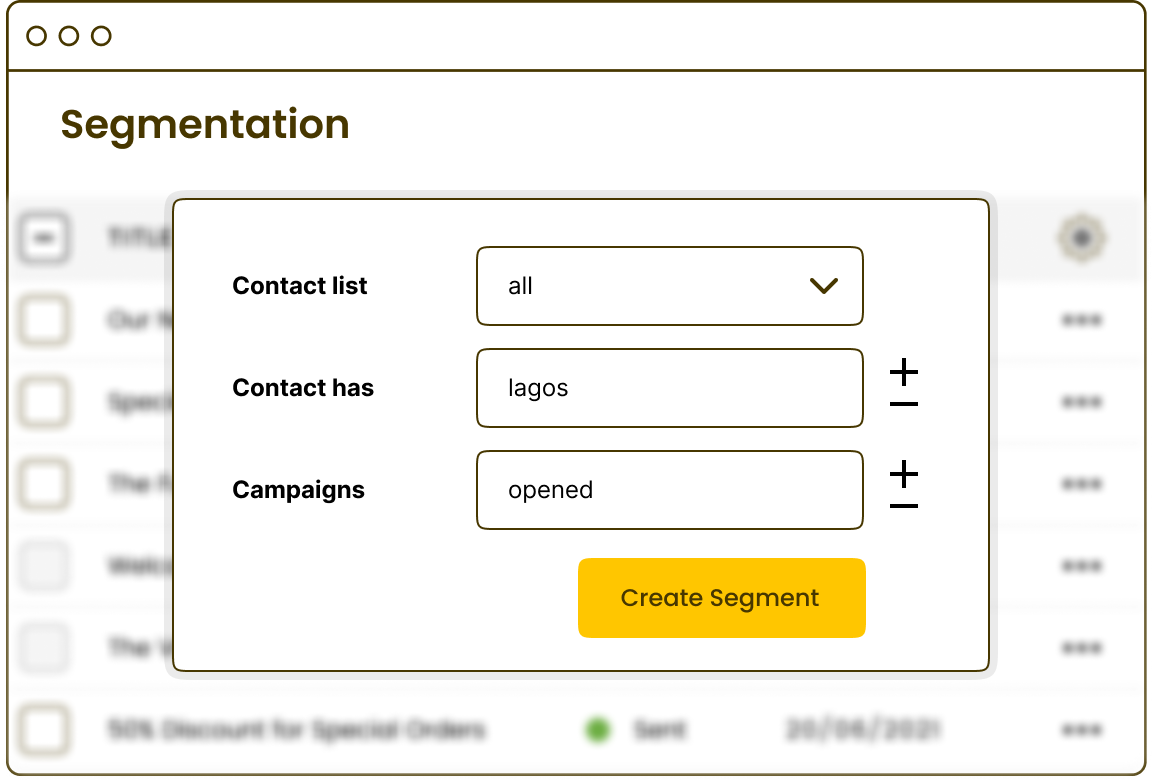Remove Campaigns condition with minus

904,506
